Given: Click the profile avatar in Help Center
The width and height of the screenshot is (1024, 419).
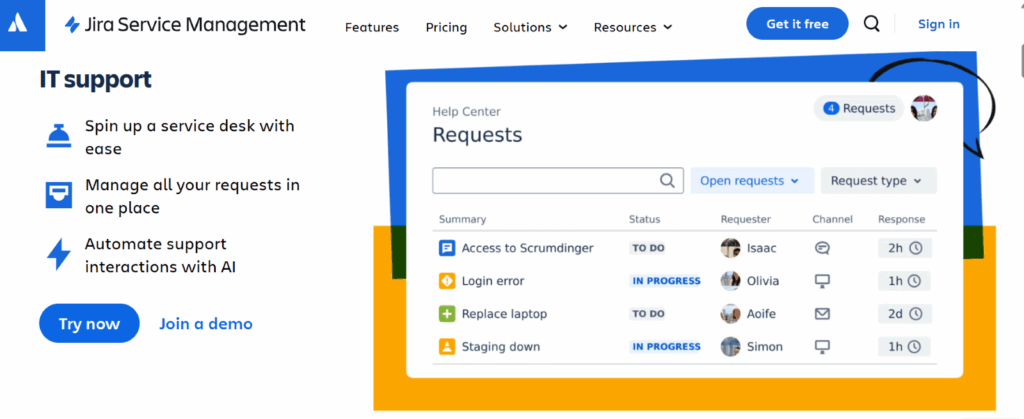Looking at the screenshot, I should [x=924, y=108].
